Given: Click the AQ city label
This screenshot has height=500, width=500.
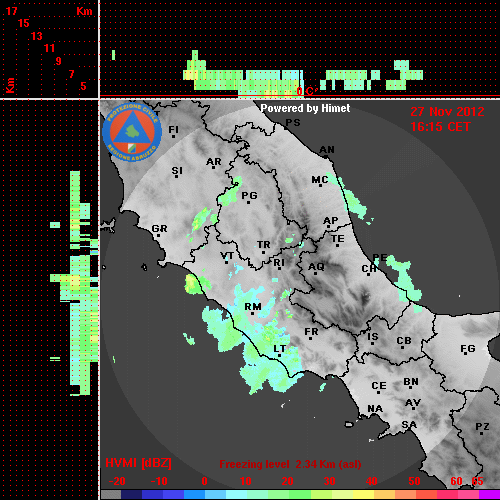Looking at the screenshot, I should tap(316, 267).
